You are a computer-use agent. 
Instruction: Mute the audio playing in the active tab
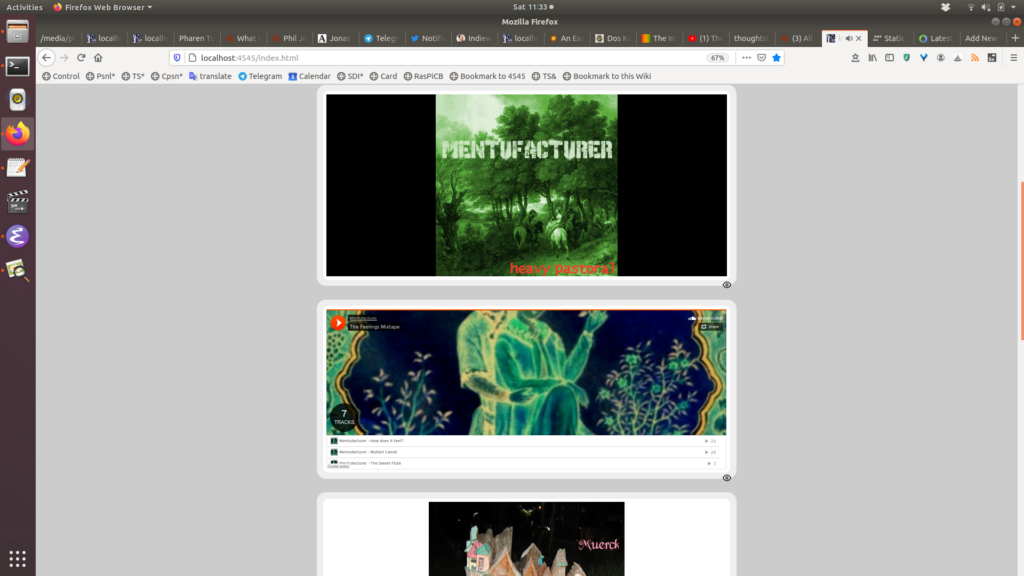849,39
